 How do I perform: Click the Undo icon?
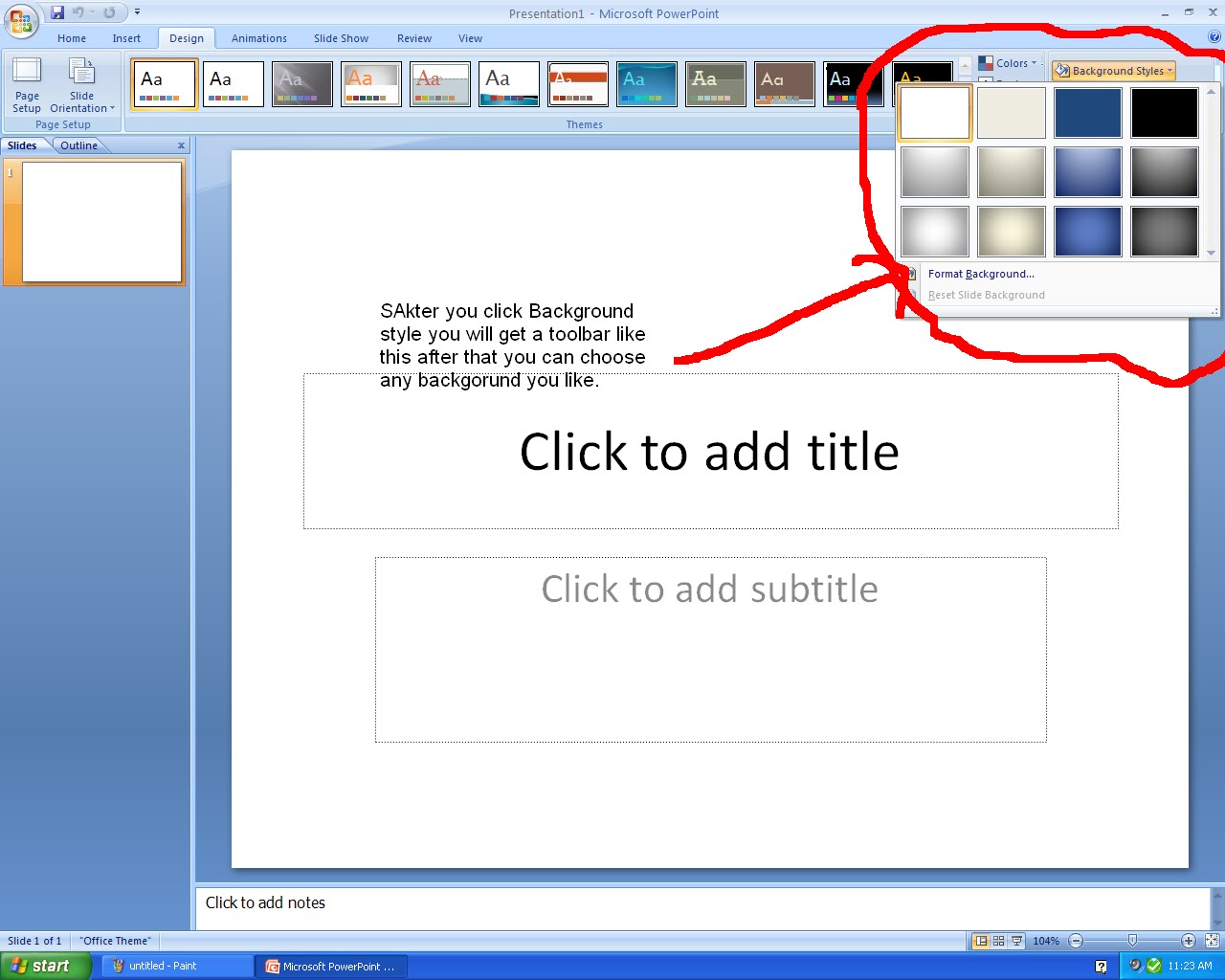pos(78,11)
